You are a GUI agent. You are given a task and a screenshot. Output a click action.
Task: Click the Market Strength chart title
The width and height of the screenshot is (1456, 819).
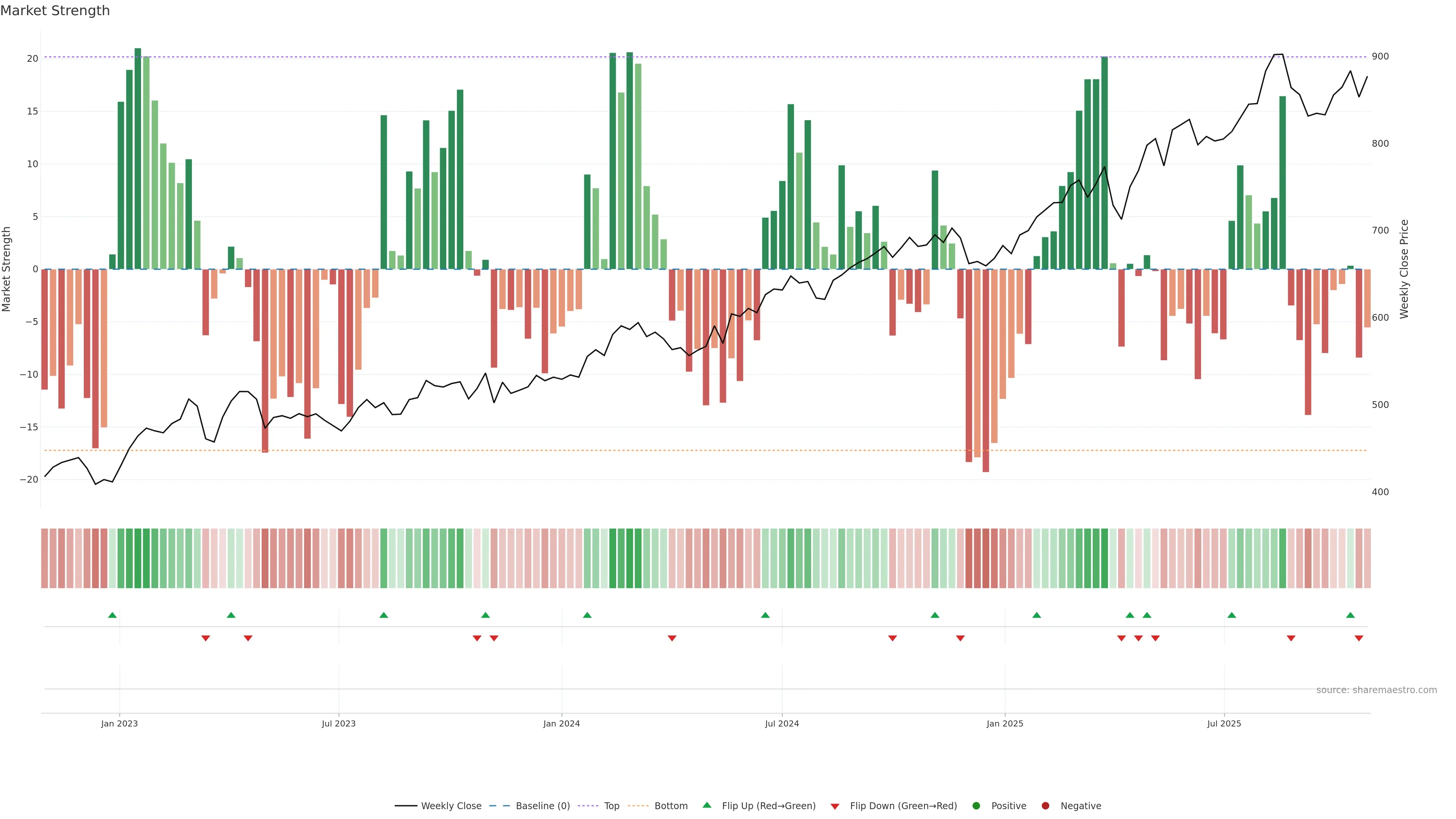[x=55, y=11]
